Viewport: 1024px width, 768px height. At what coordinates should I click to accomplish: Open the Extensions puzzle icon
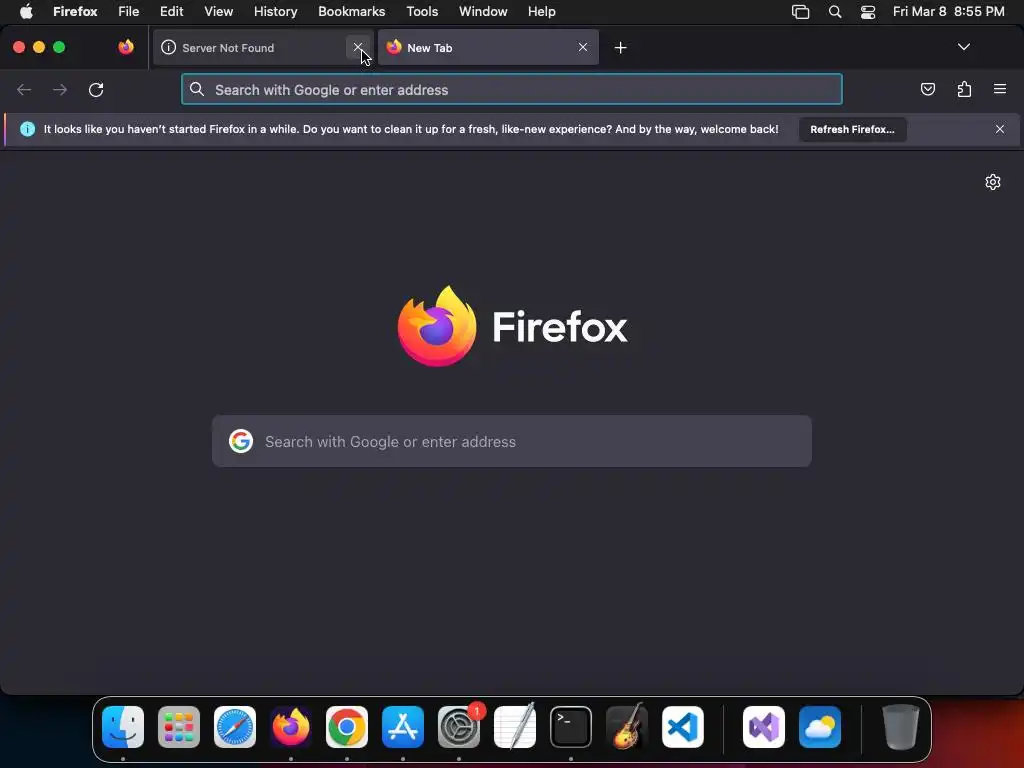pyautogui.click(x=964, y=89)
